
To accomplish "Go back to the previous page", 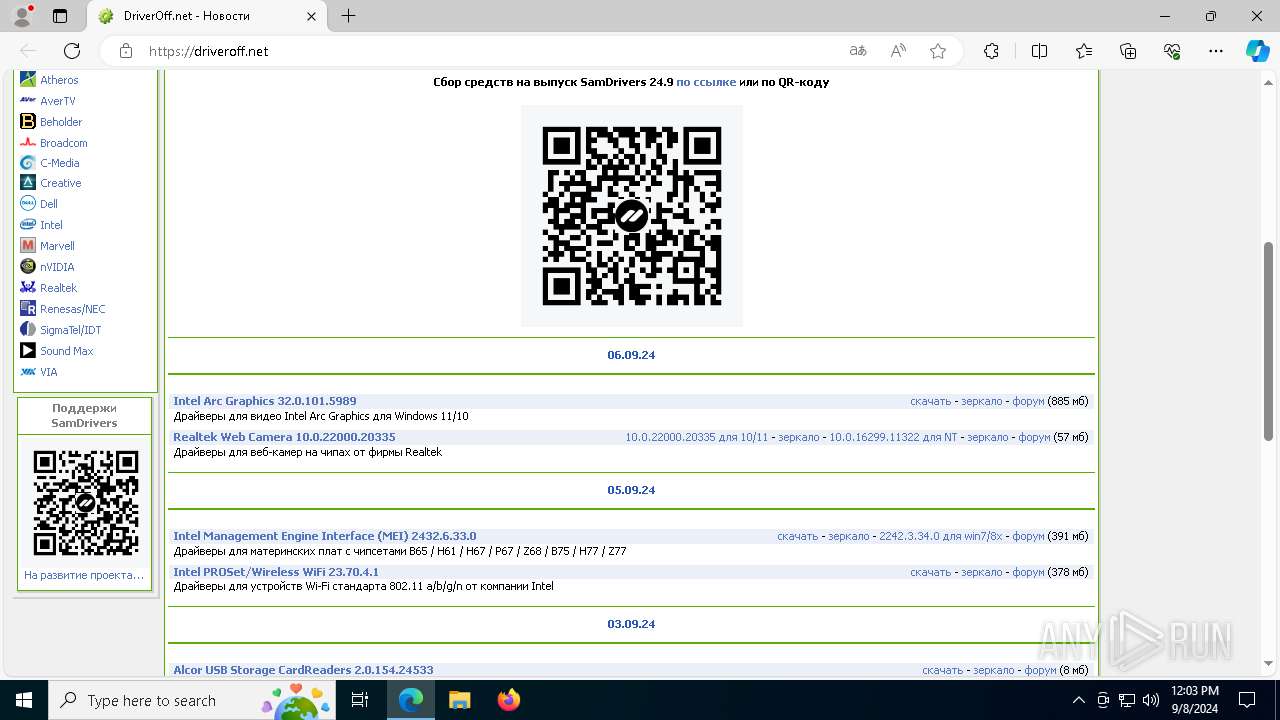I will tap(28, 51).
